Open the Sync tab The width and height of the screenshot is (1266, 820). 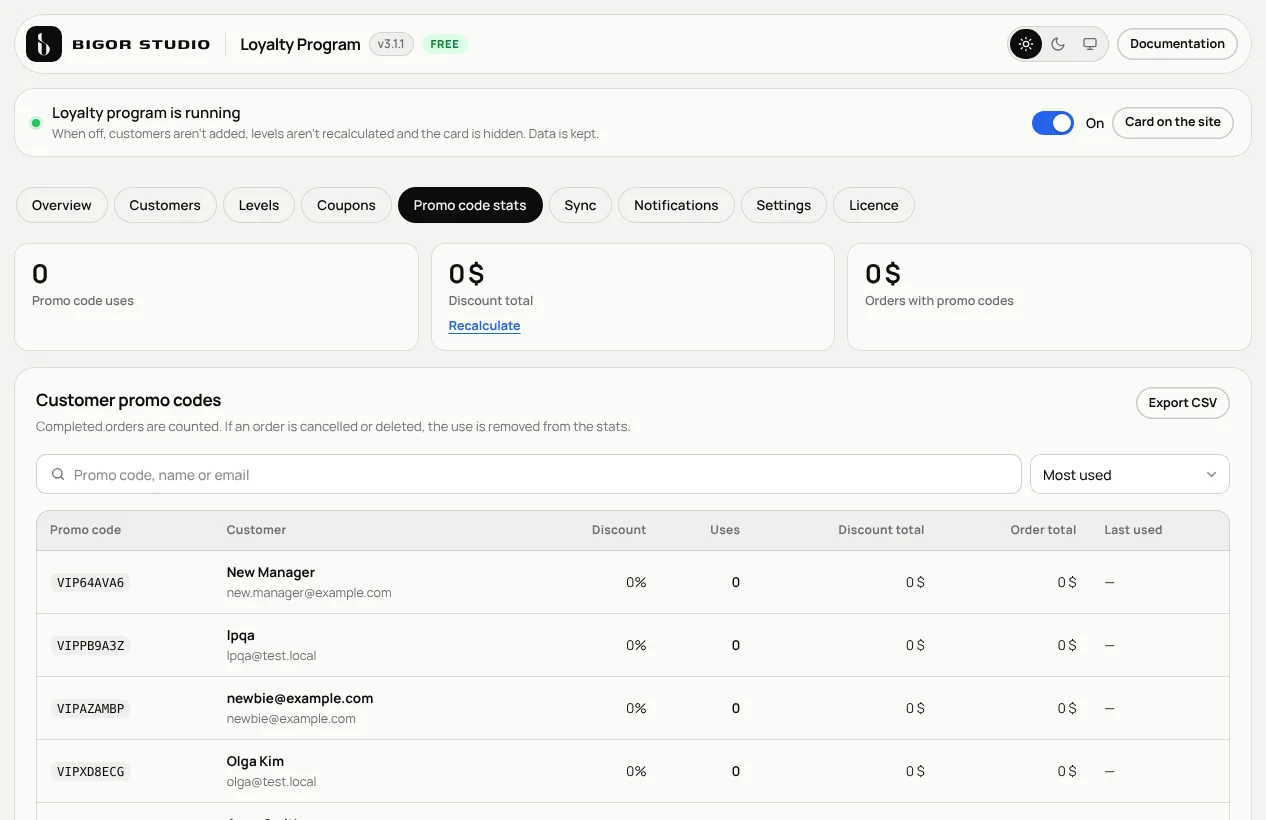coord(580,205)
